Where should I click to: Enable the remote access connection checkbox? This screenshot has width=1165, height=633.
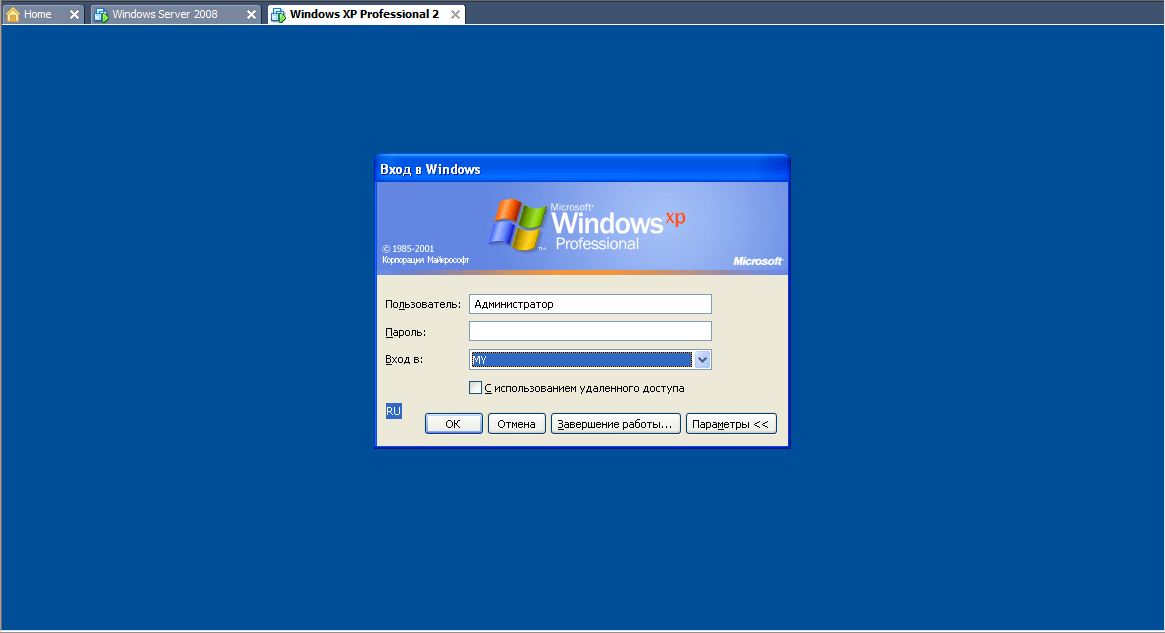click(x=476, y=388)
